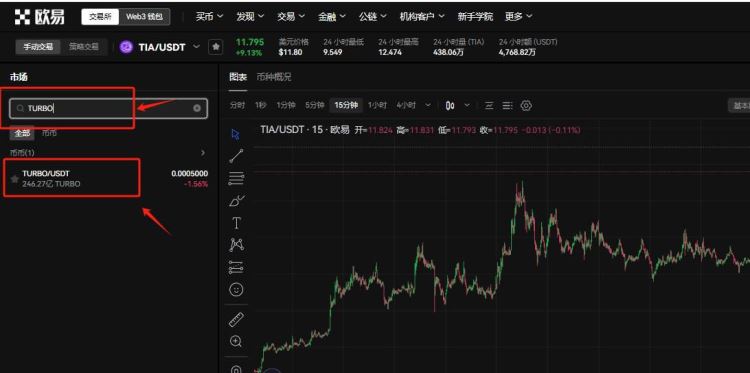The image size is (750, 373).
Task: Select the horizontal lines Fibonacci tool
Action: pyautogui.click(x=236, y=178)
